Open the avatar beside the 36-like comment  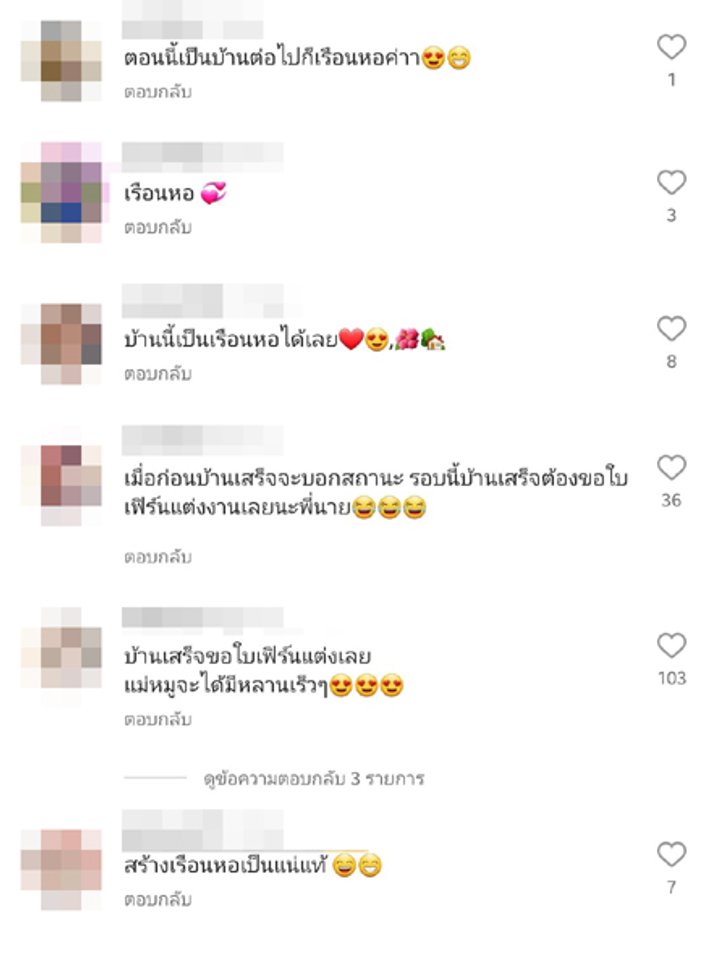pos(61,486)
